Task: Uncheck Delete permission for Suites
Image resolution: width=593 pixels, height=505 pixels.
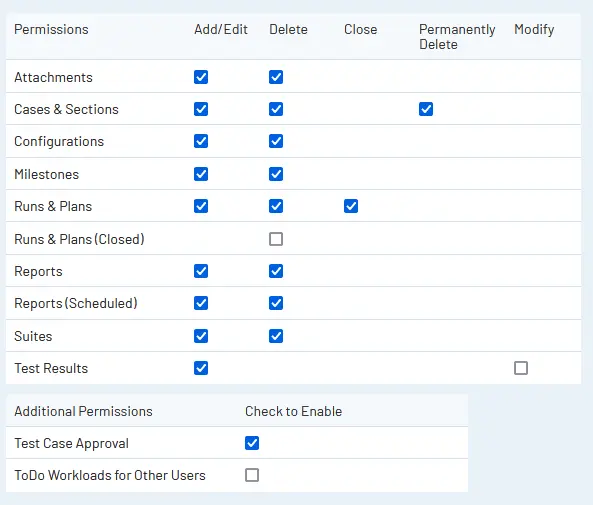Action: [x=276, y=336]
